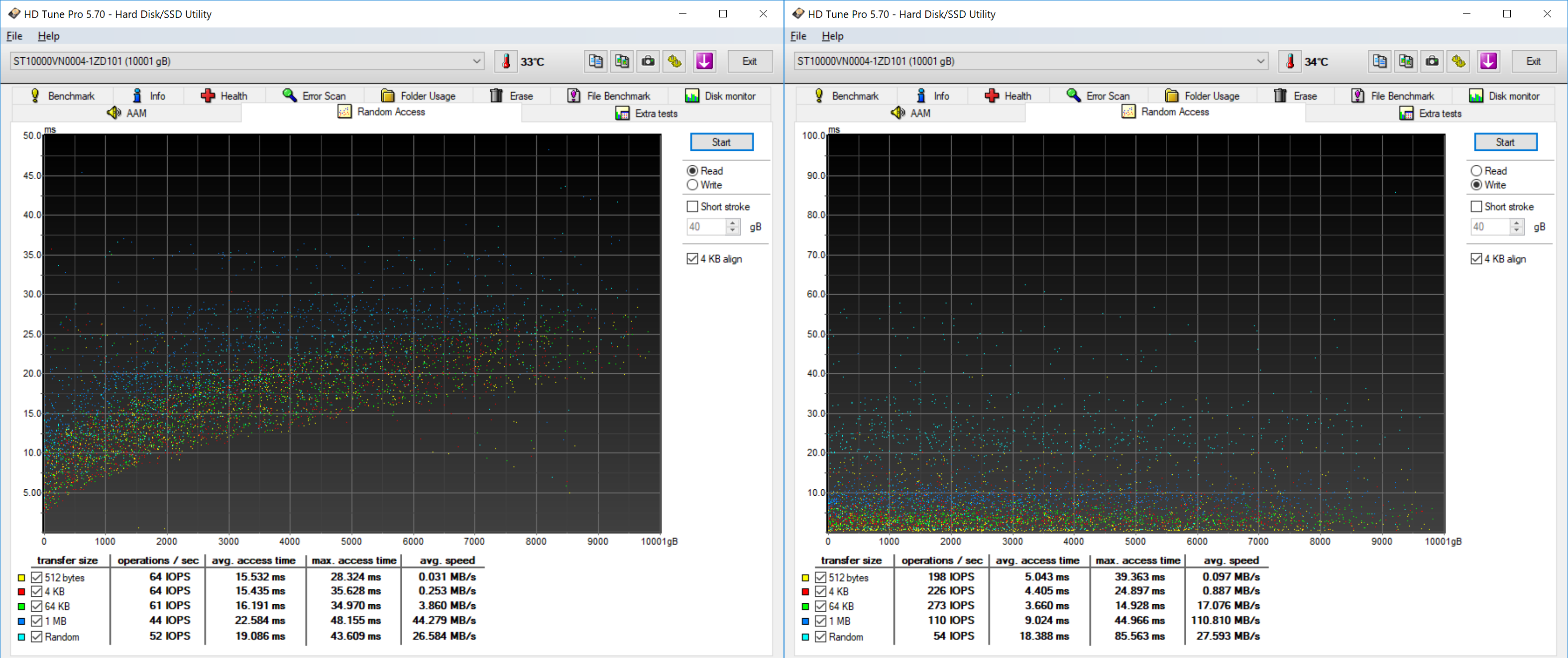Click the Start button in the right window

(1505, 142)
